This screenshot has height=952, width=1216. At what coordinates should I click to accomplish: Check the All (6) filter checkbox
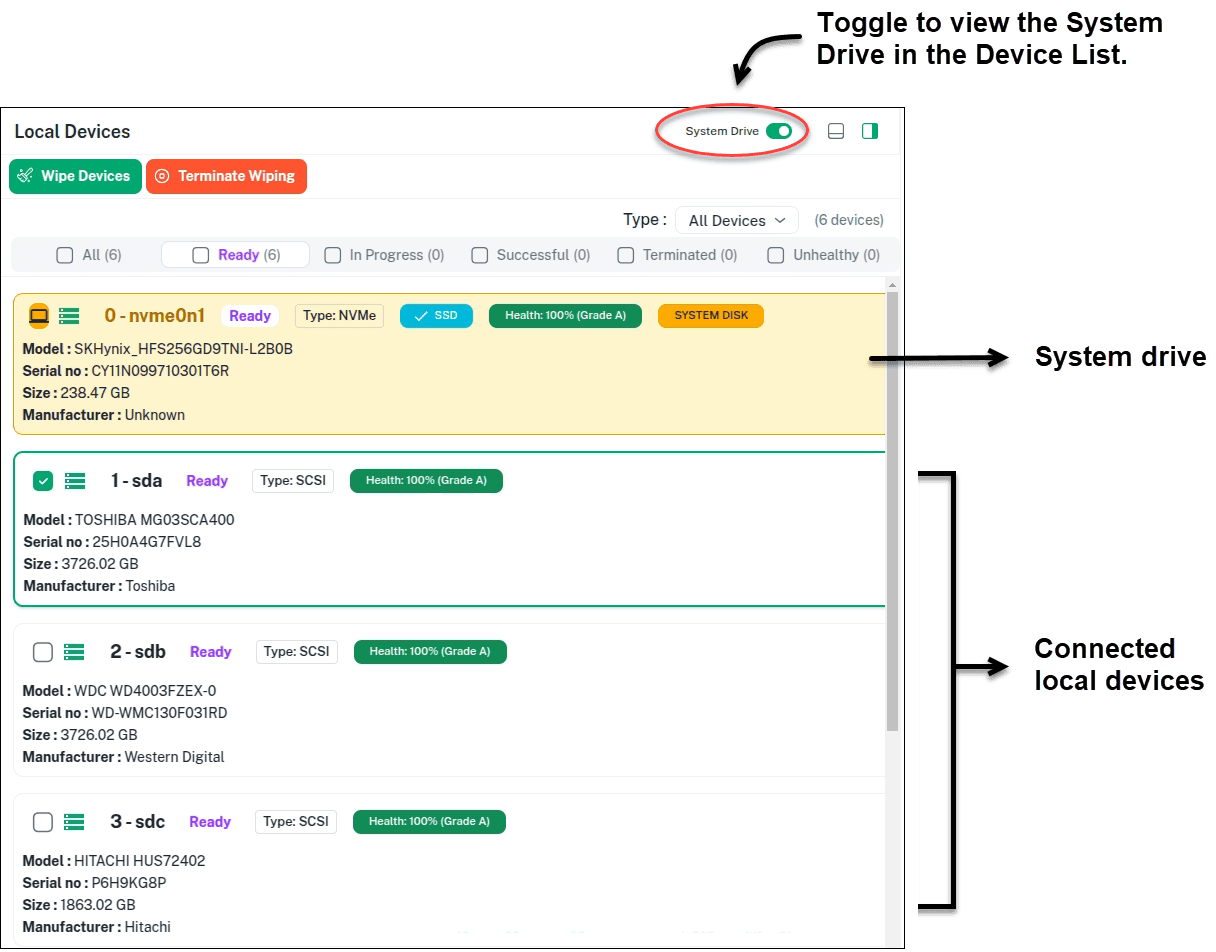[x=65, y=255]
